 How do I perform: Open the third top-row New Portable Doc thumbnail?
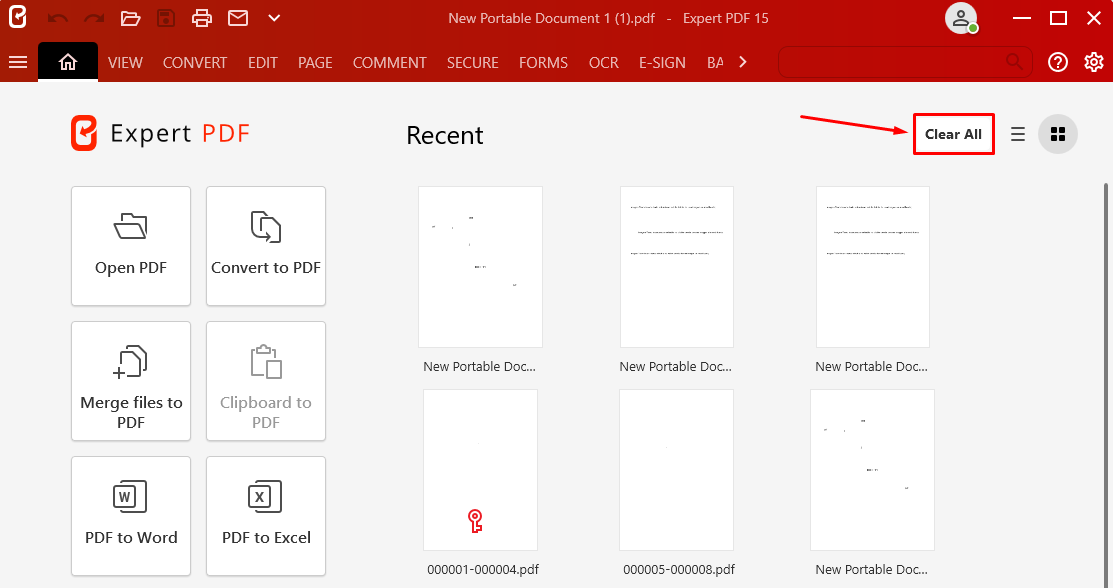click(x=872, y=267)
